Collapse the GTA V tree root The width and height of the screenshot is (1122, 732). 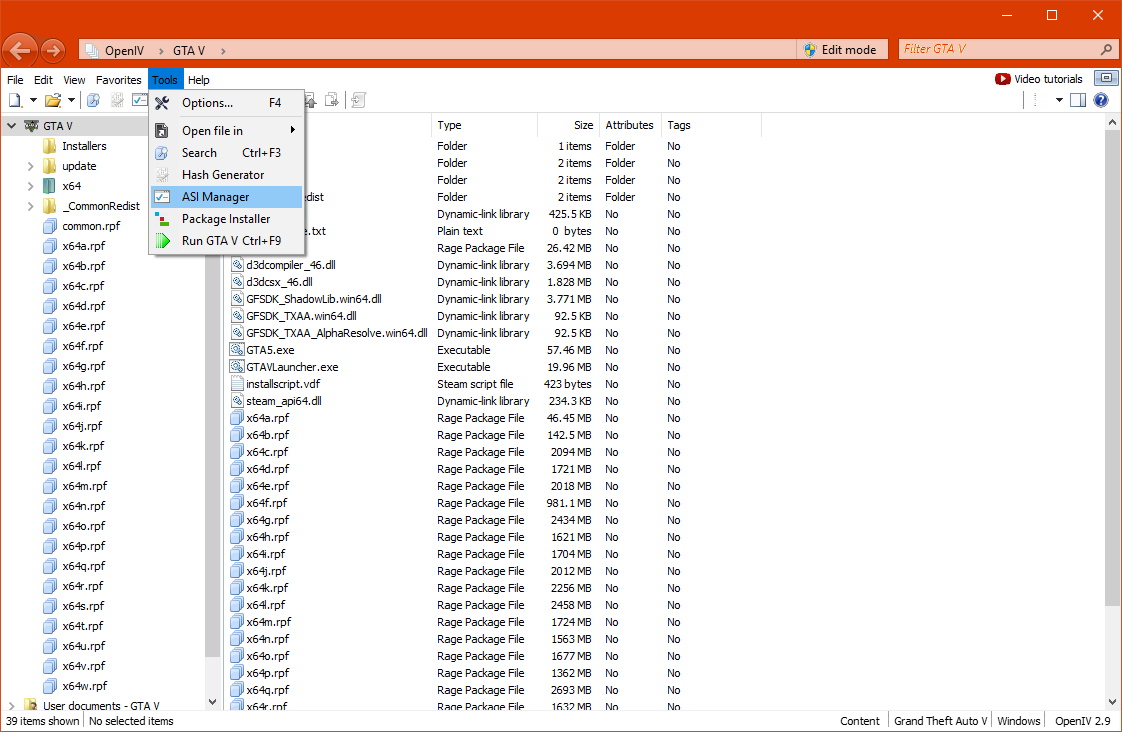pos(11,126)
